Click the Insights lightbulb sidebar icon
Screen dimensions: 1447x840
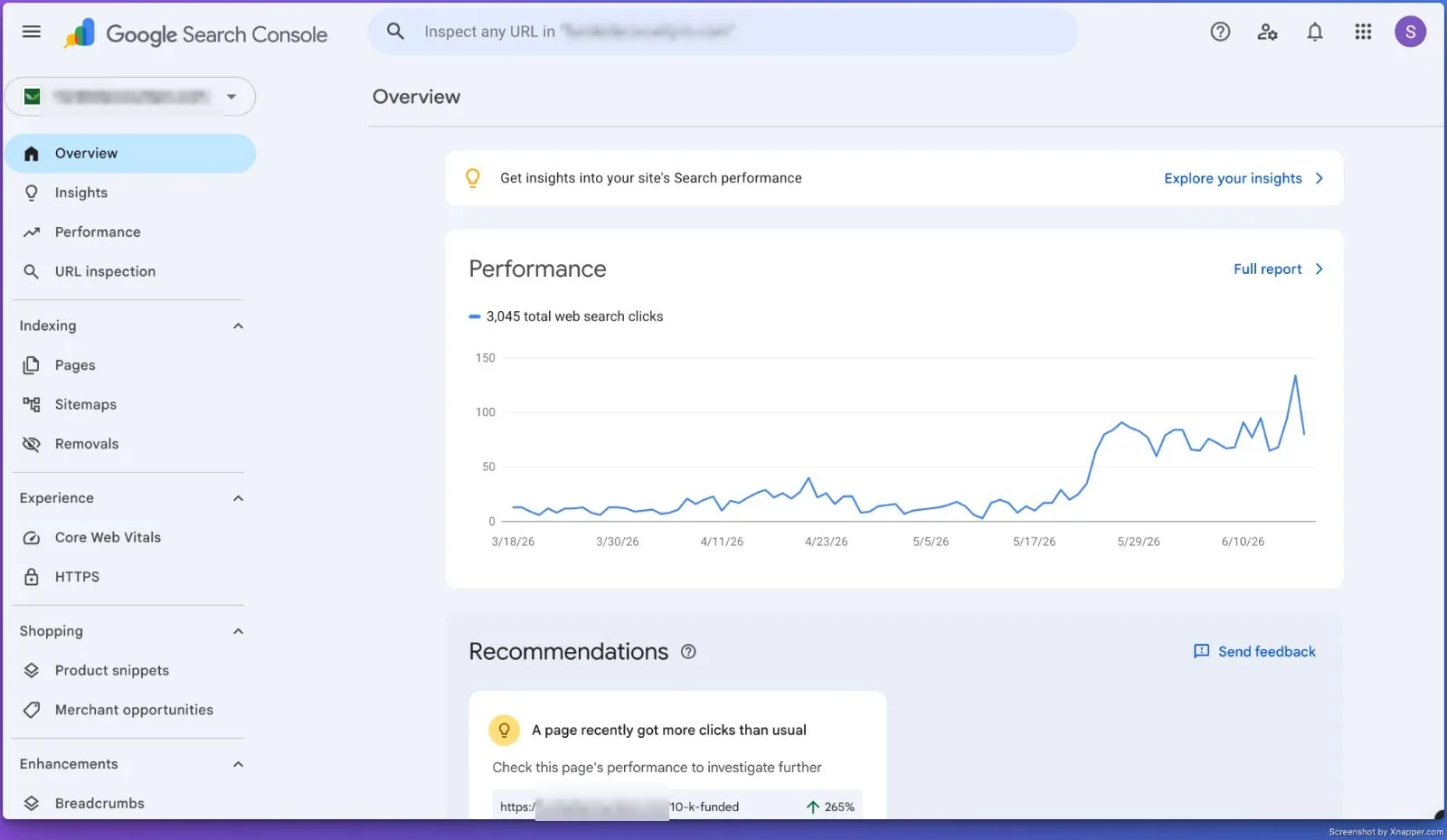[32, 193]
